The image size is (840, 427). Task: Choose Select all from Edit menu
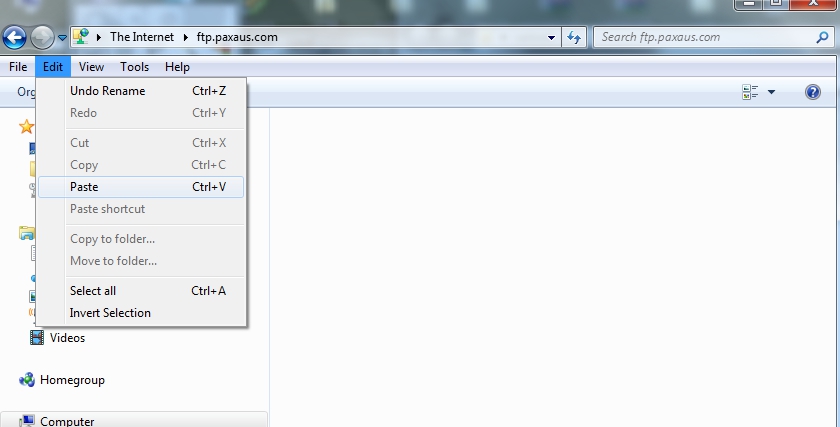coord(141,291)
